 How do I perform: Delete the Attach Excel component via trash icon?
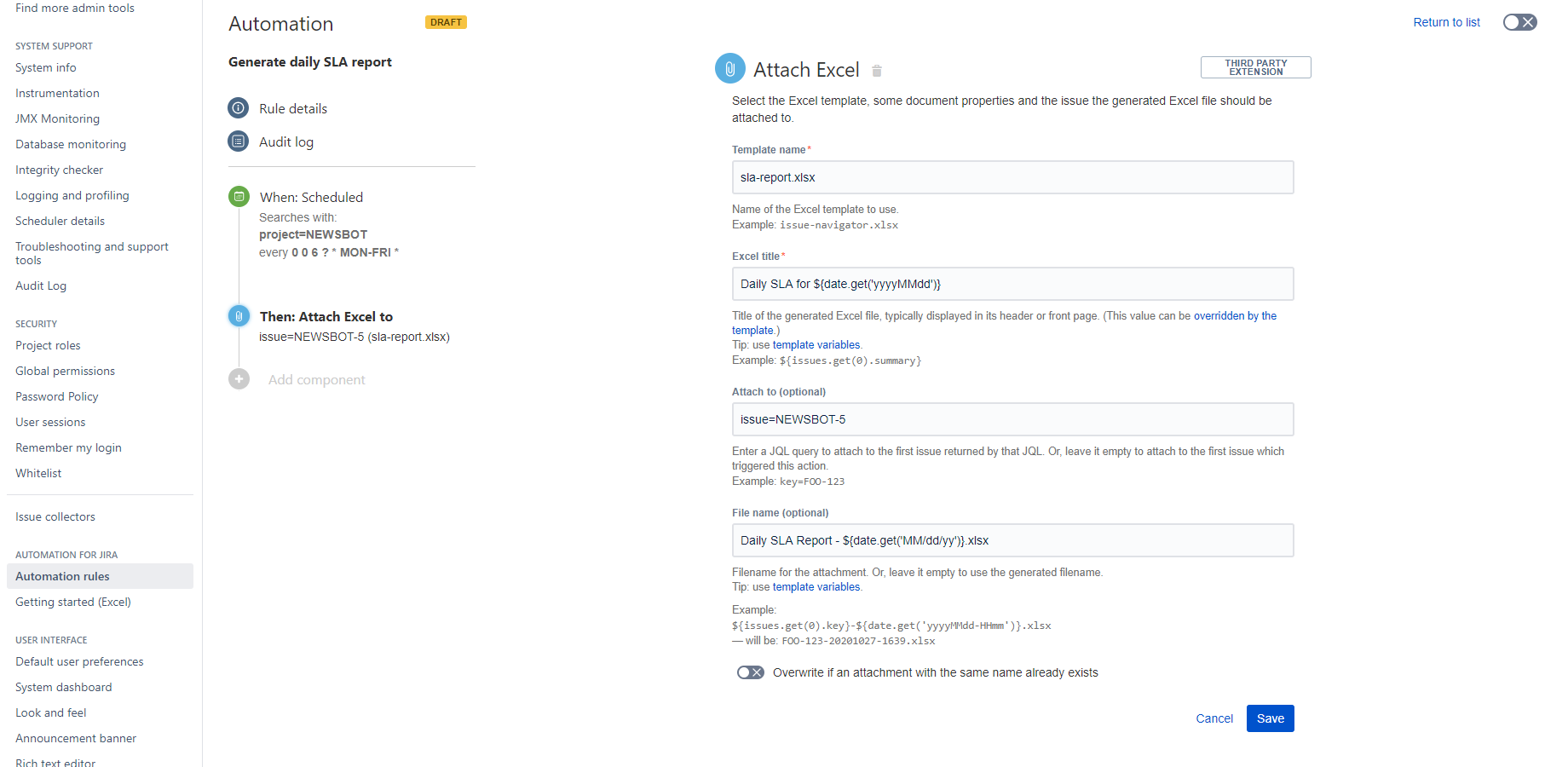(x=877, y=71)
